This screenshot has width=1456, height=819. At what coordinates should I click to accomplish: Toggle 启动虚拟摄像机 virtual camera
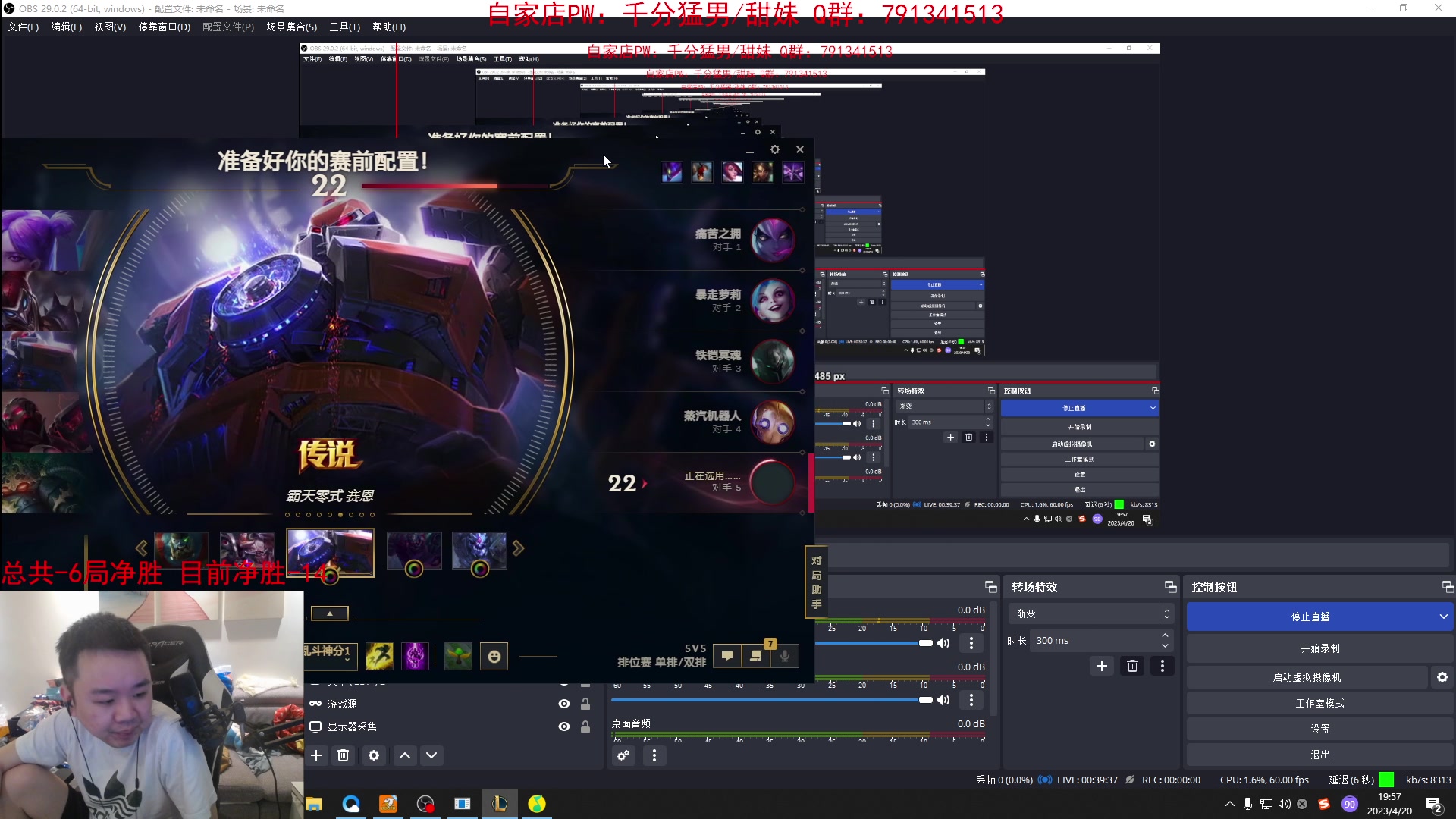point(1307,677)
